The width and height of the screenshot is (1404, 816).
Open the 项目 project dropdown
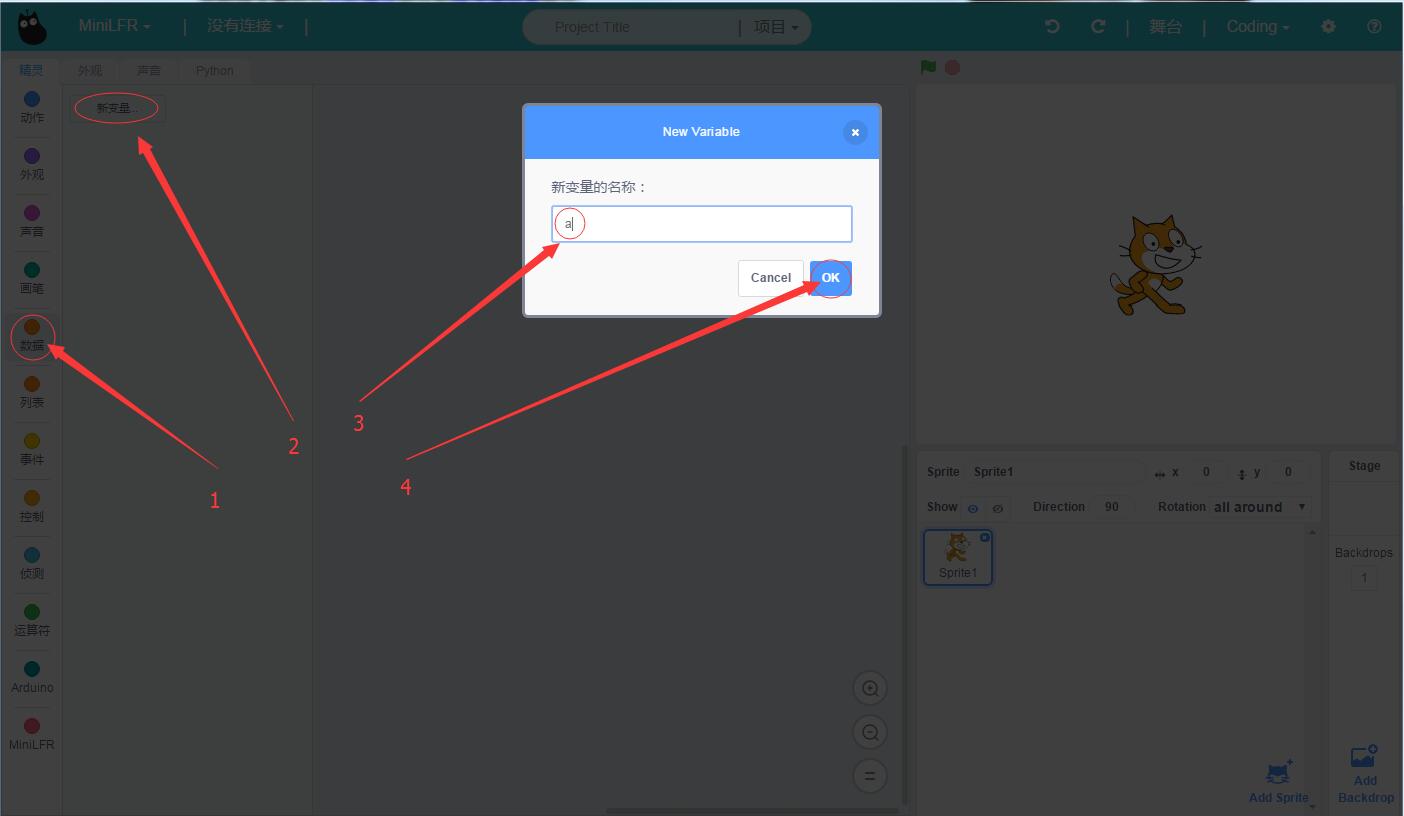click(776, 27)
